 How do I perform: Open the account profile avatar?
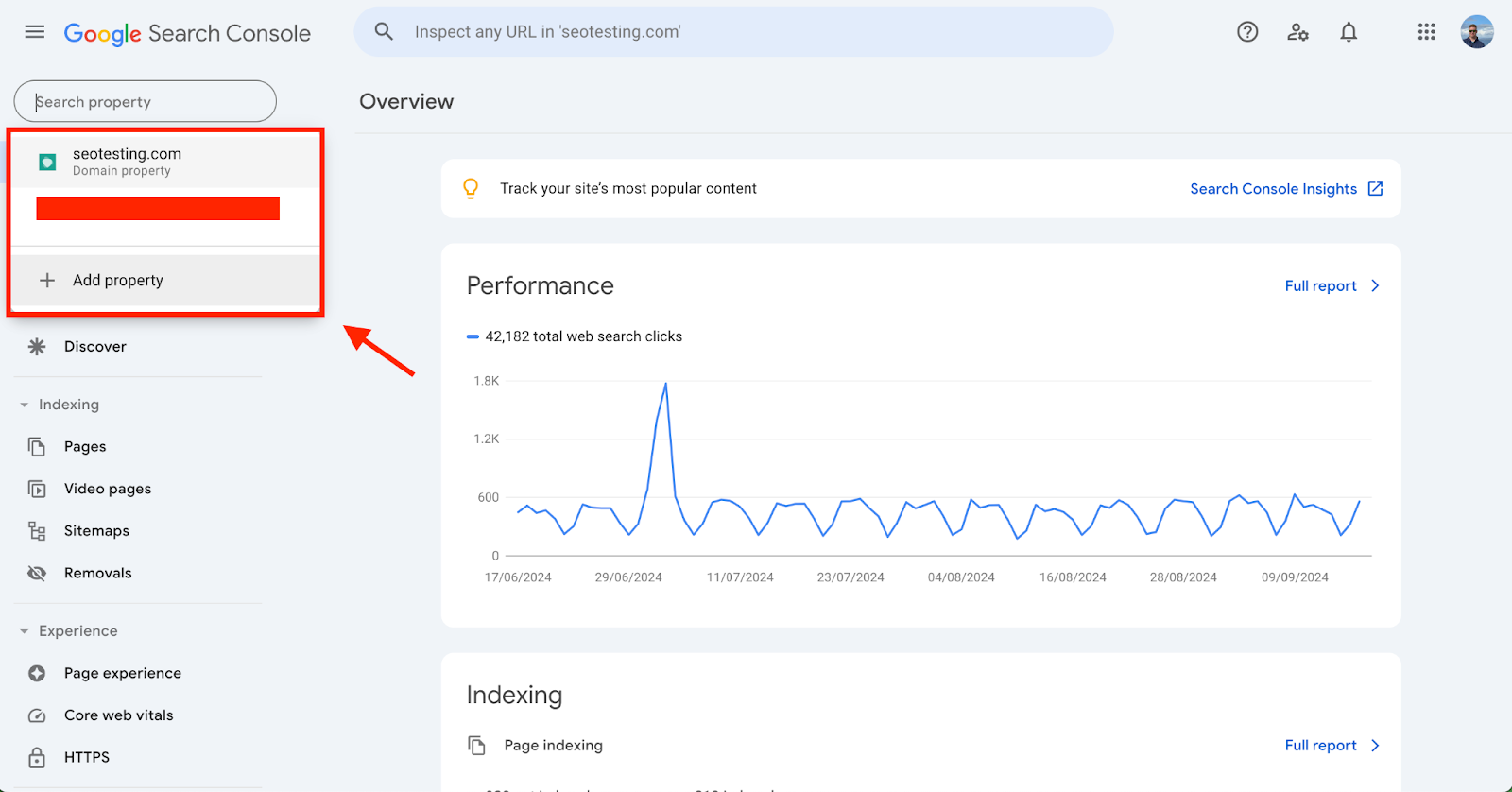[1477, 32]
